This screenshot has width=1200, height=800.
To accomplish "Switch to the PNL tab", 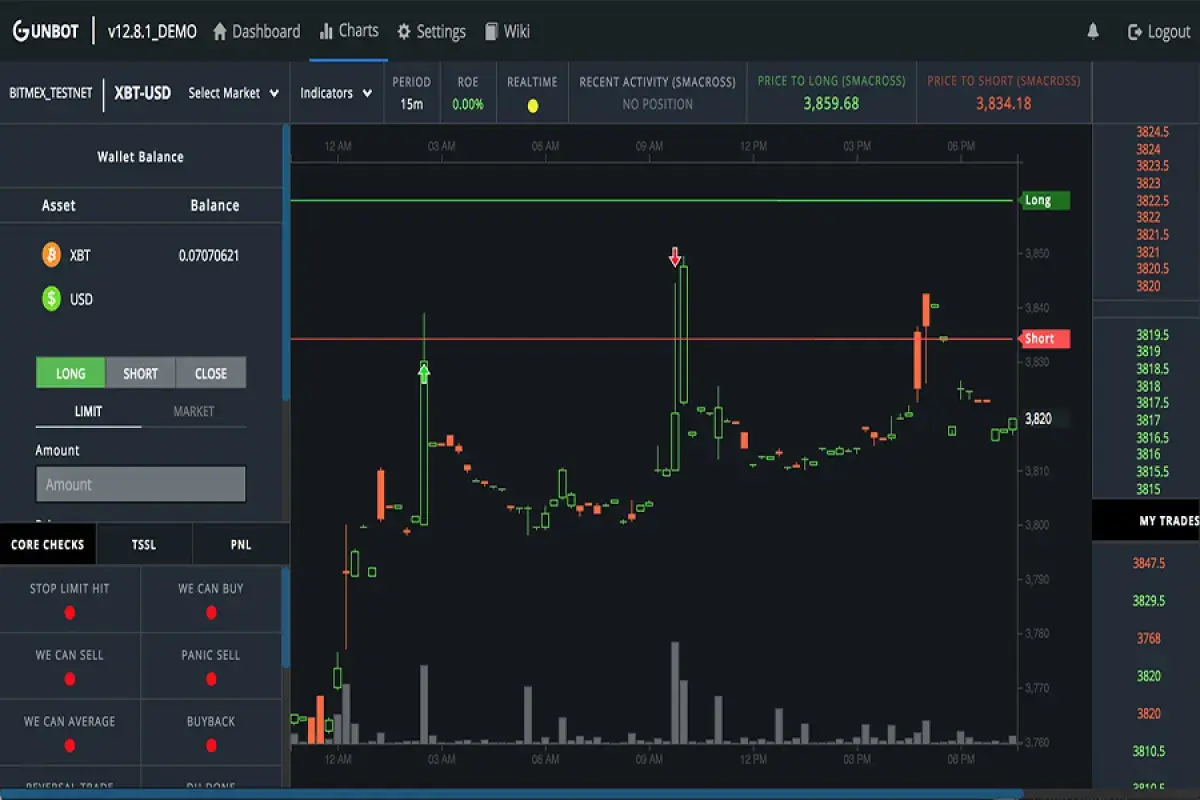I will point(240,544).
